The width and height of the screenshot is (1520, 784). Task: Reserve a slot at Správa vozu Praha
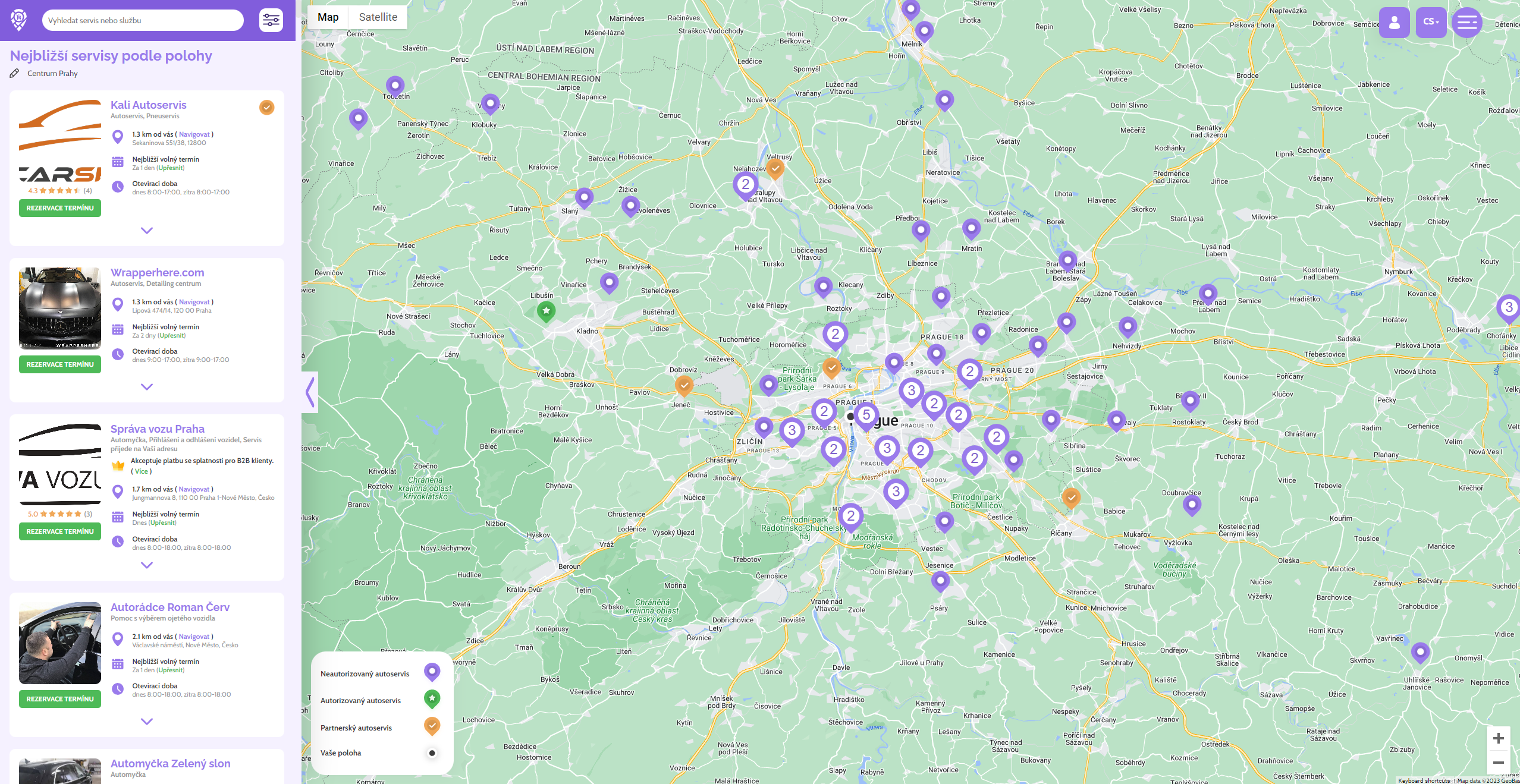click(x=60, y=531)
